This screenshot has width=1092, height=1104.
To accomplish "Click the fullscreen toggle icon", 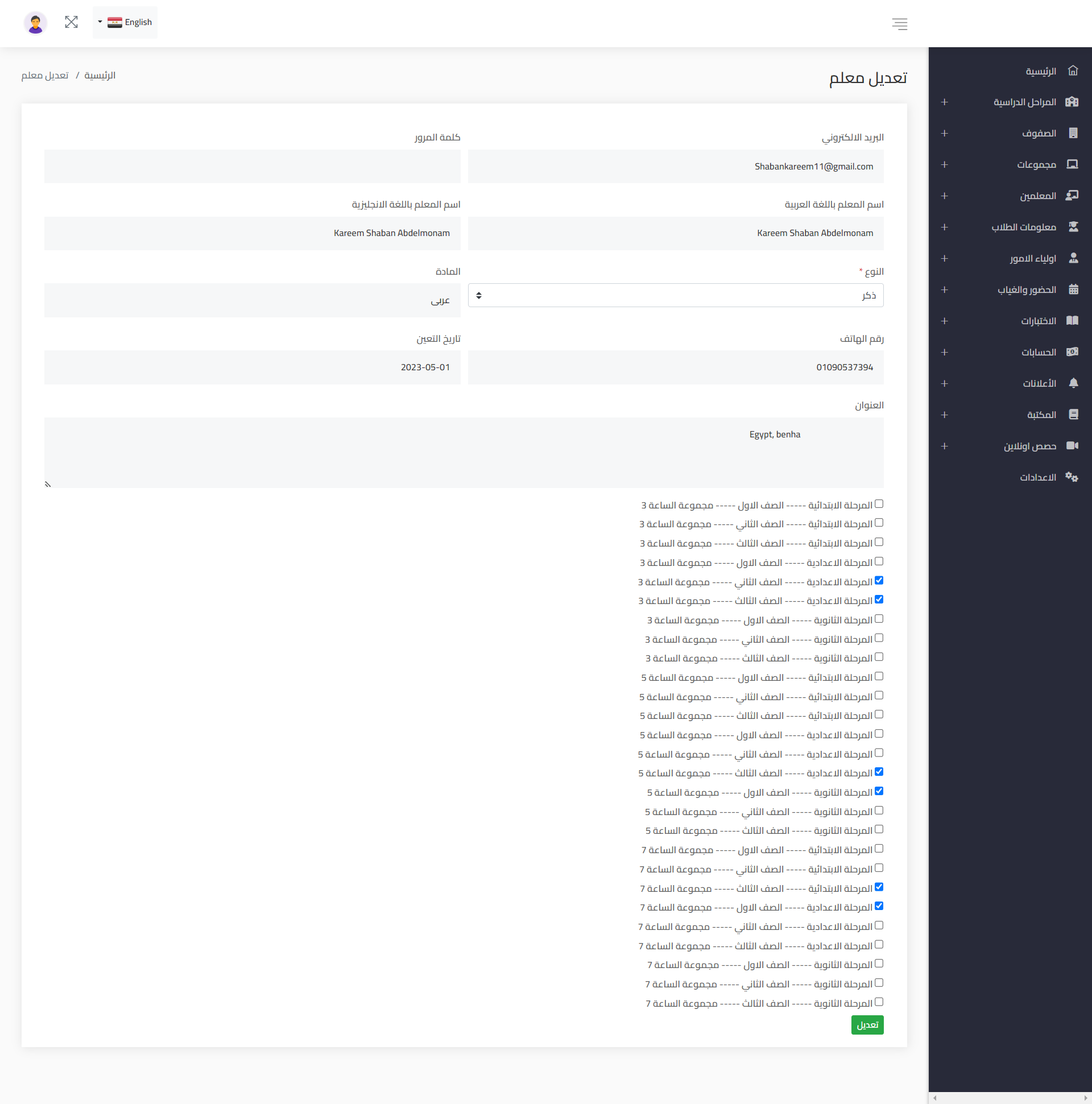I will click(71, 22).
